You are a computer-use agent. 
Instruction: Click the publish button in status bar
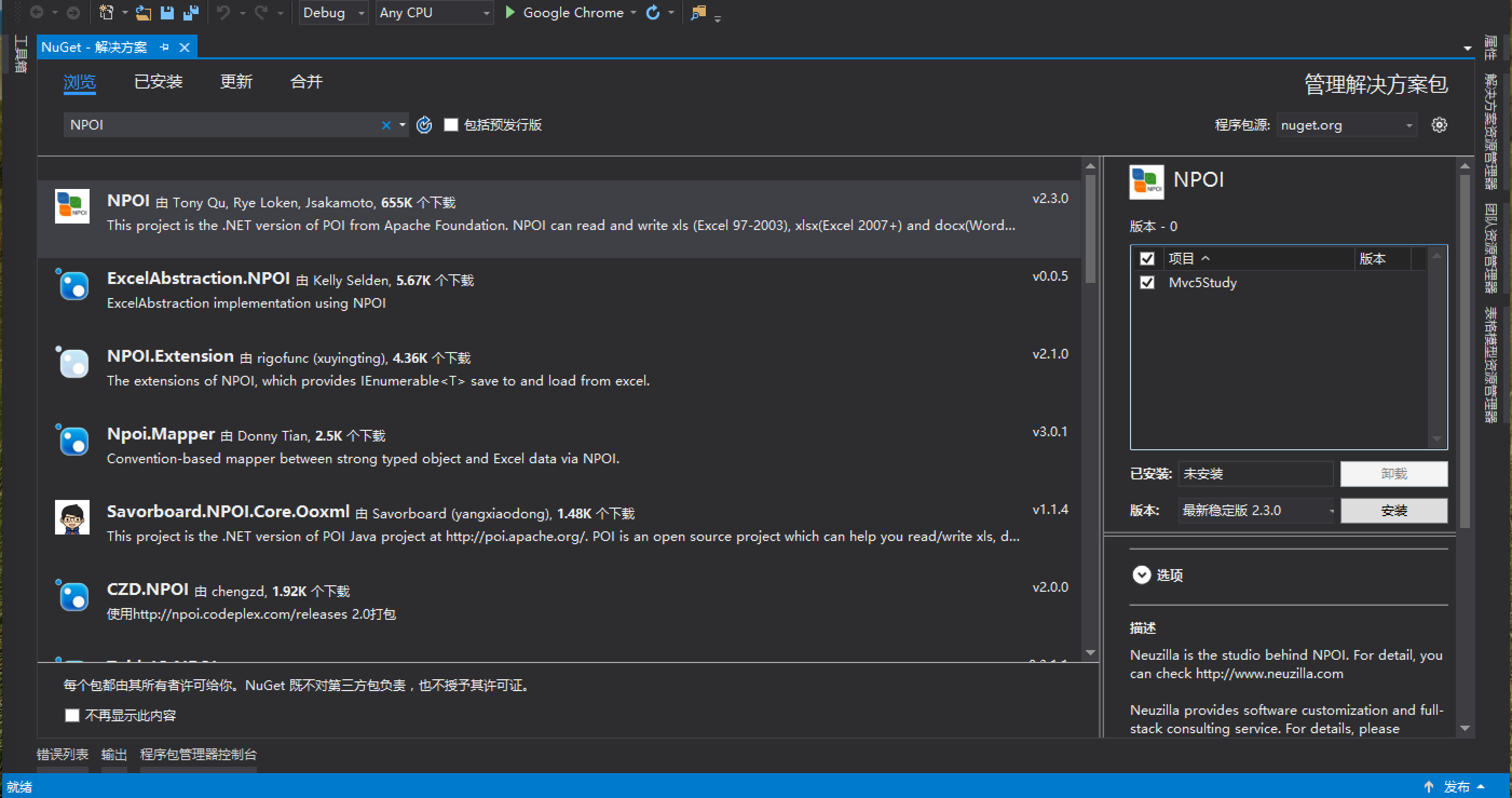tap(1456, 786)
